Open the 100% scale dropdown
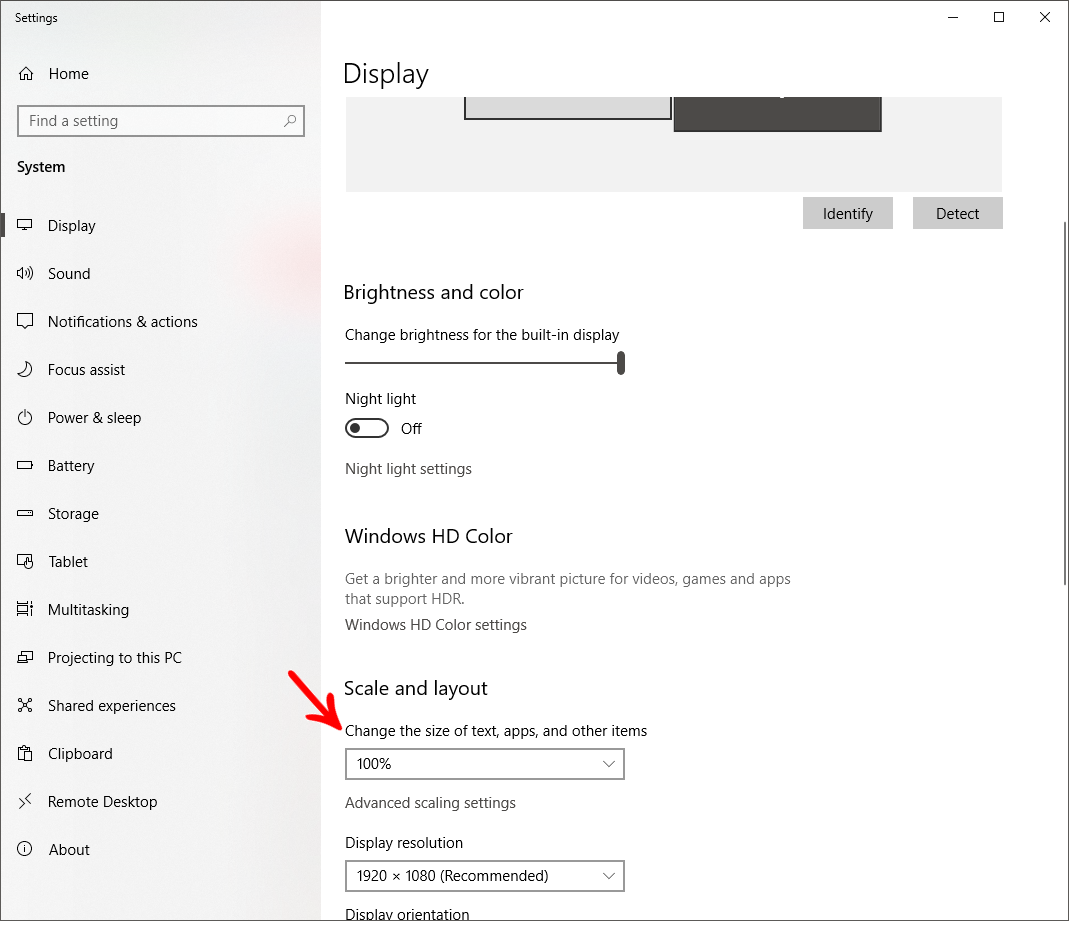1081x935 pixels. 485,764
